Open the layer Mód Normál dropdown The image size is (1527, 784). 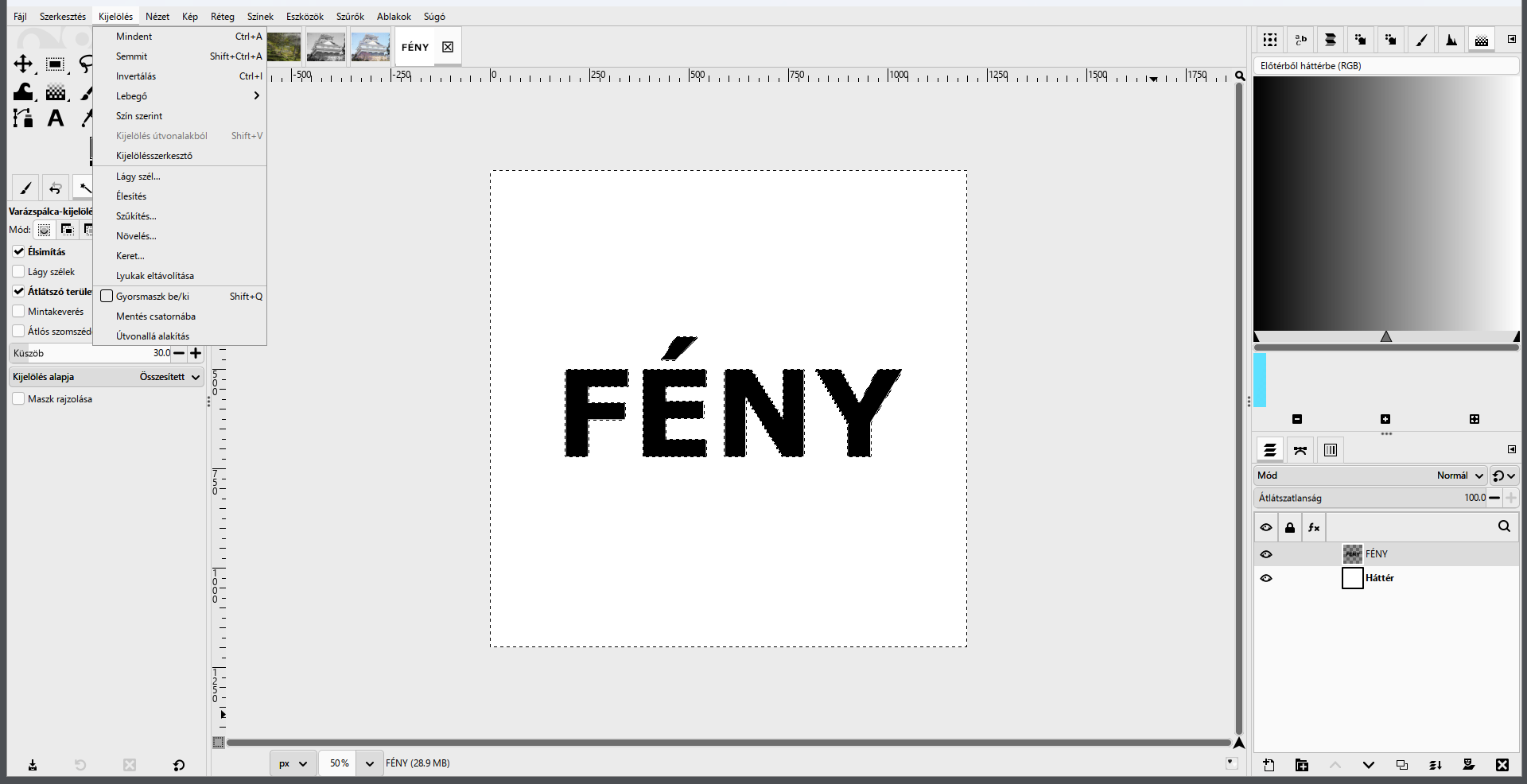coord(1370,475)
